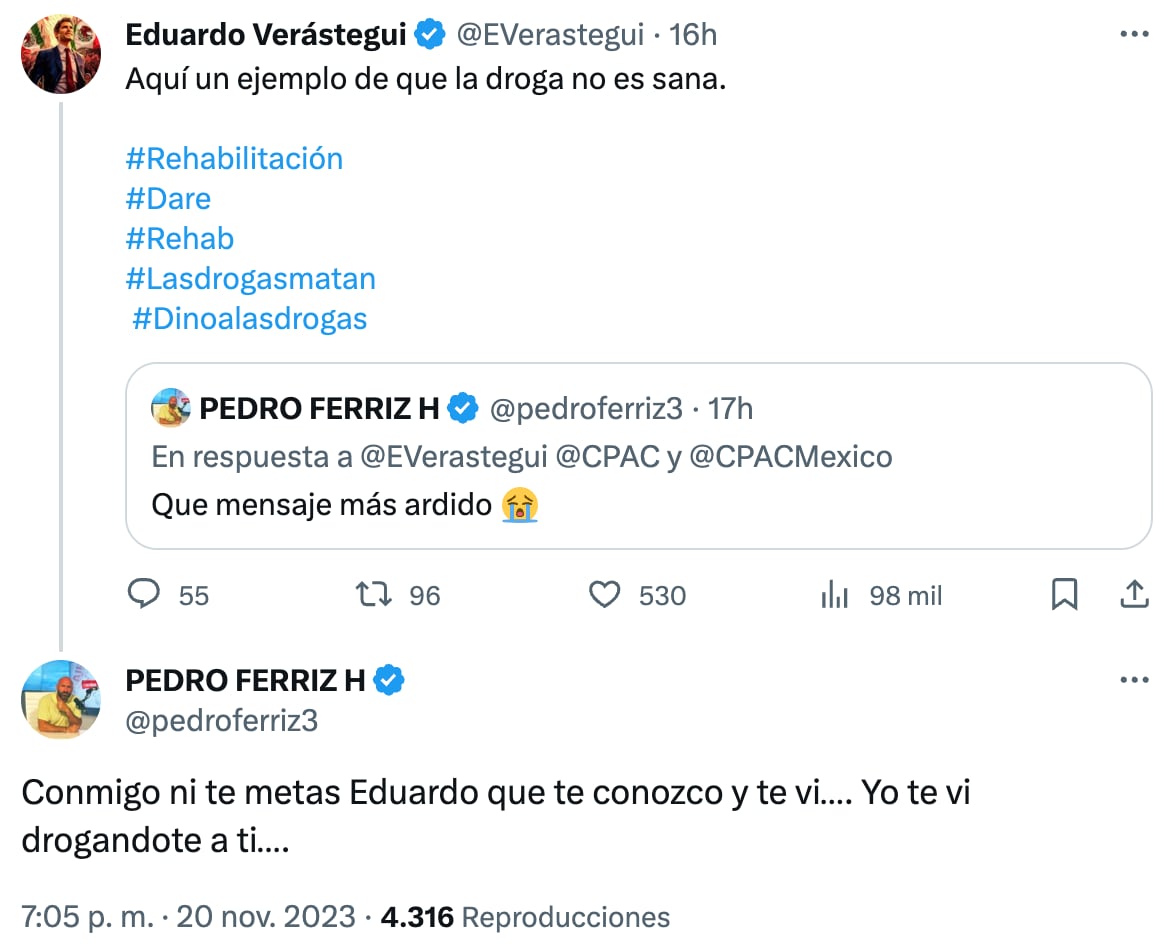This screenshot has width=1170, height=944.
Task: Open the #Rehabilitación hashtag
Action: point(234,159)
